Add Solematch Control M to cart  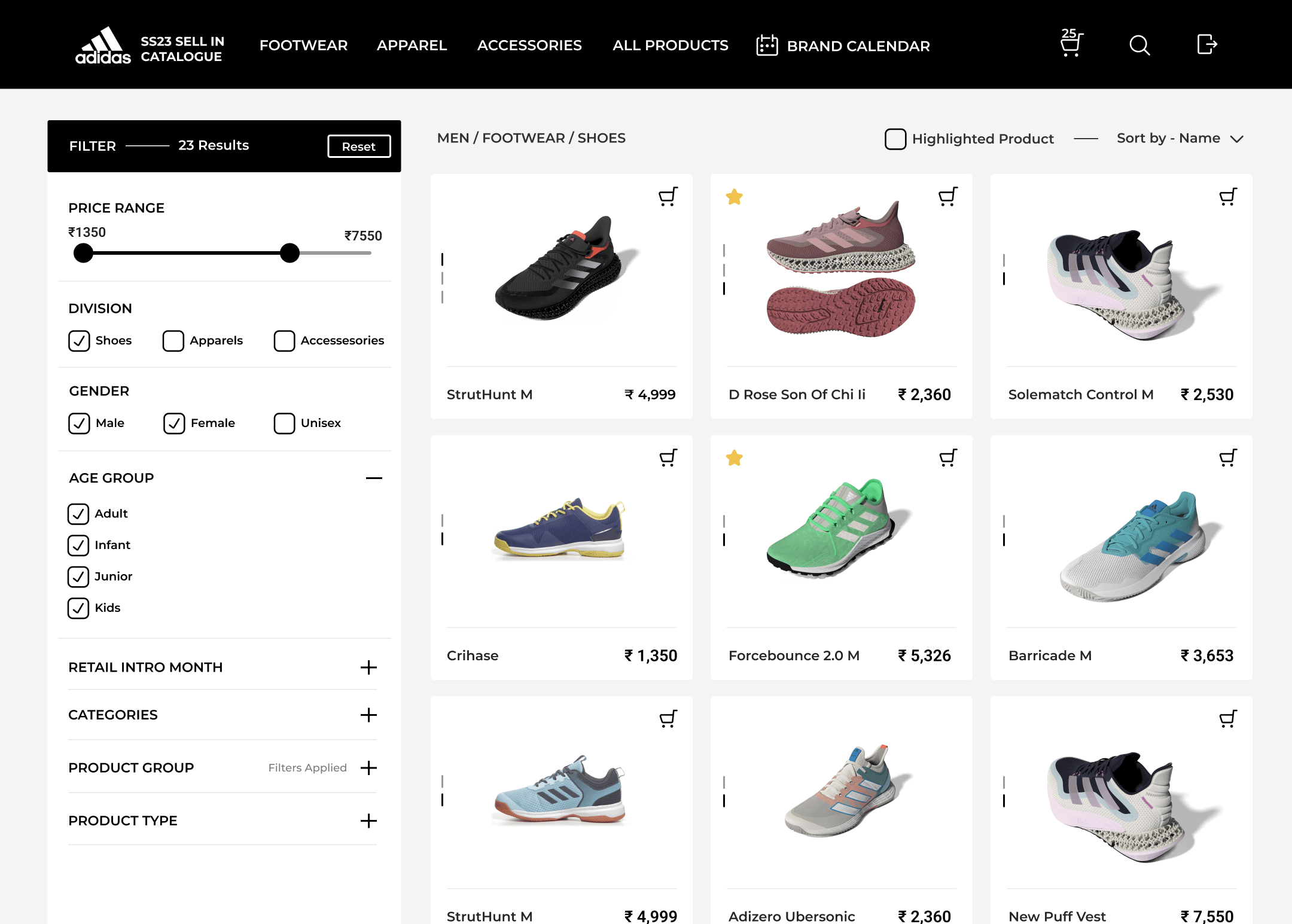coord(1227,196)
